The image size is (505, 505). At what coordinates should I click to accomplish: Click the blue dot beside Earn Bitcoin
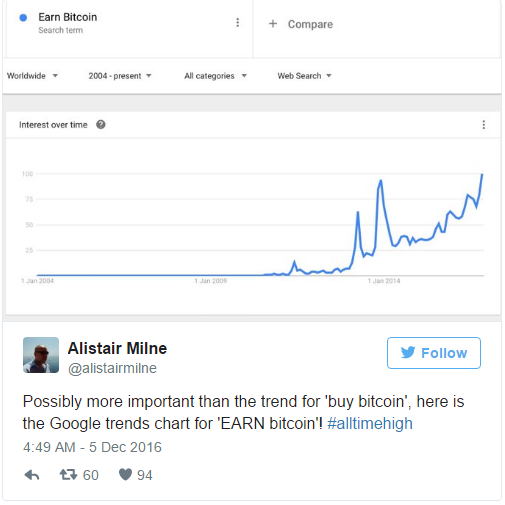tap(23, 18)
